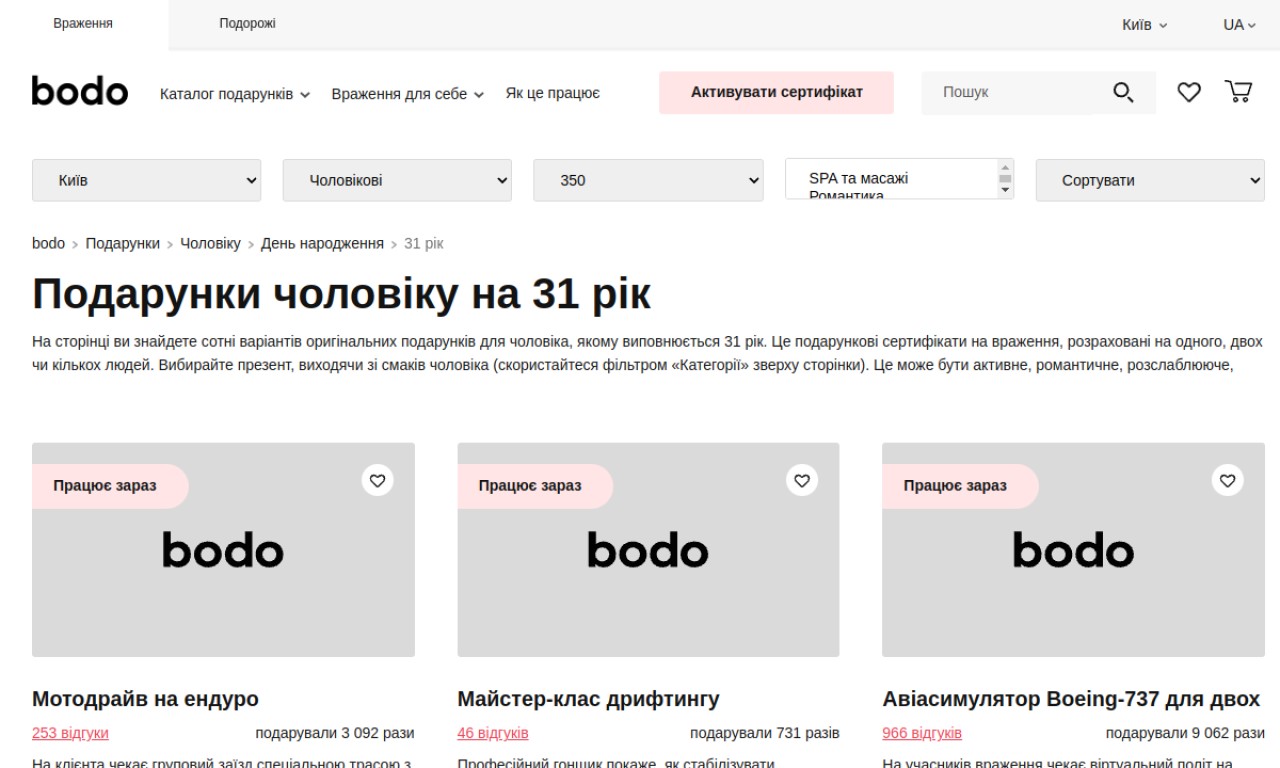
Task: Open the Київ city dropdown in top bar
Action: click(x=1144, y=24)
